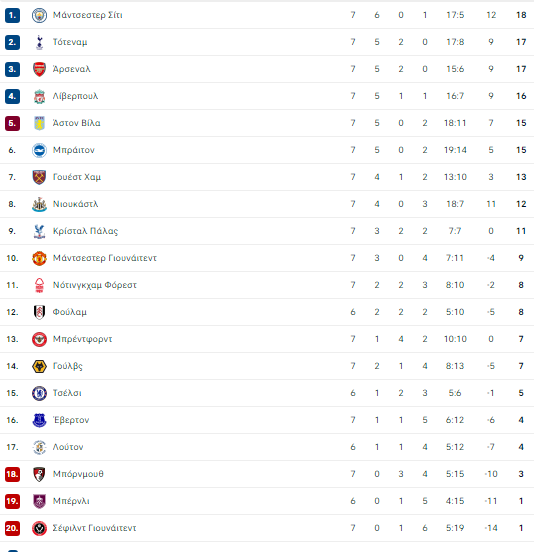Click the Newcastle club crest
Image resolution: width=534 pixels, height=552 pixels.
click(39, 204)
